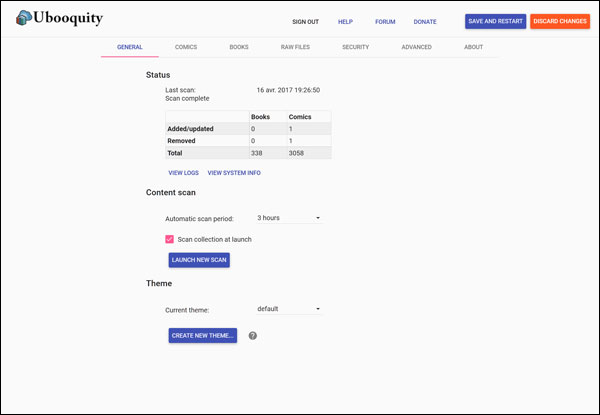Open the Donate link
The height and width of the screenshot is (415, 600).
click(425, 22)
